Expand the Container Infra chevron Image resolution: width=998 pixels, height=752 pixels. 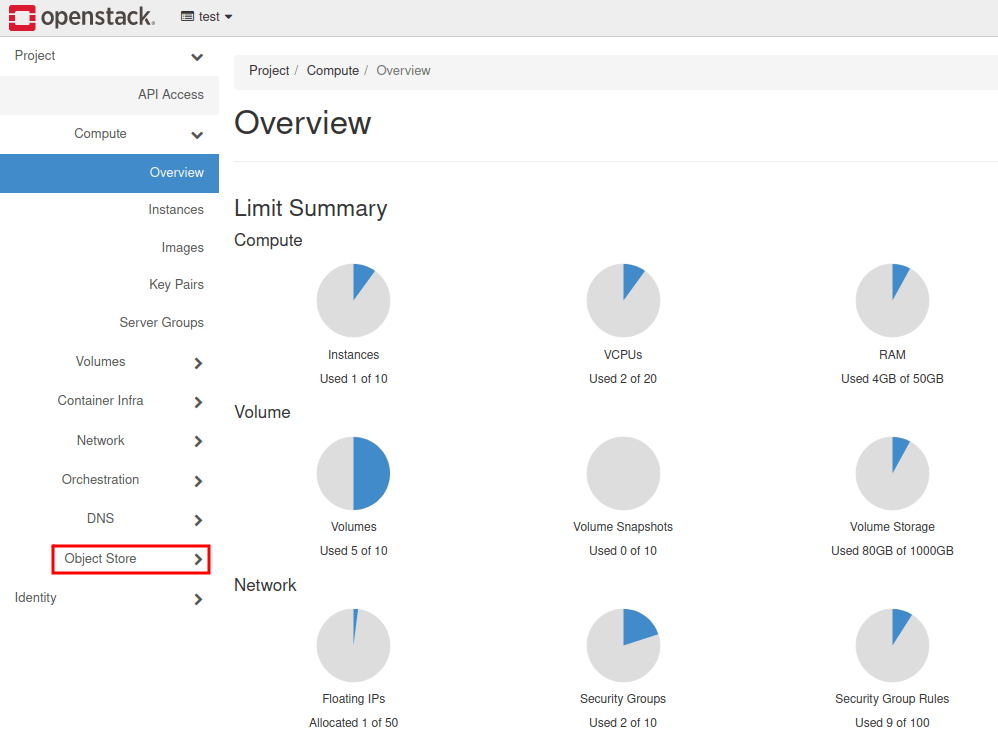pos(198,402)
